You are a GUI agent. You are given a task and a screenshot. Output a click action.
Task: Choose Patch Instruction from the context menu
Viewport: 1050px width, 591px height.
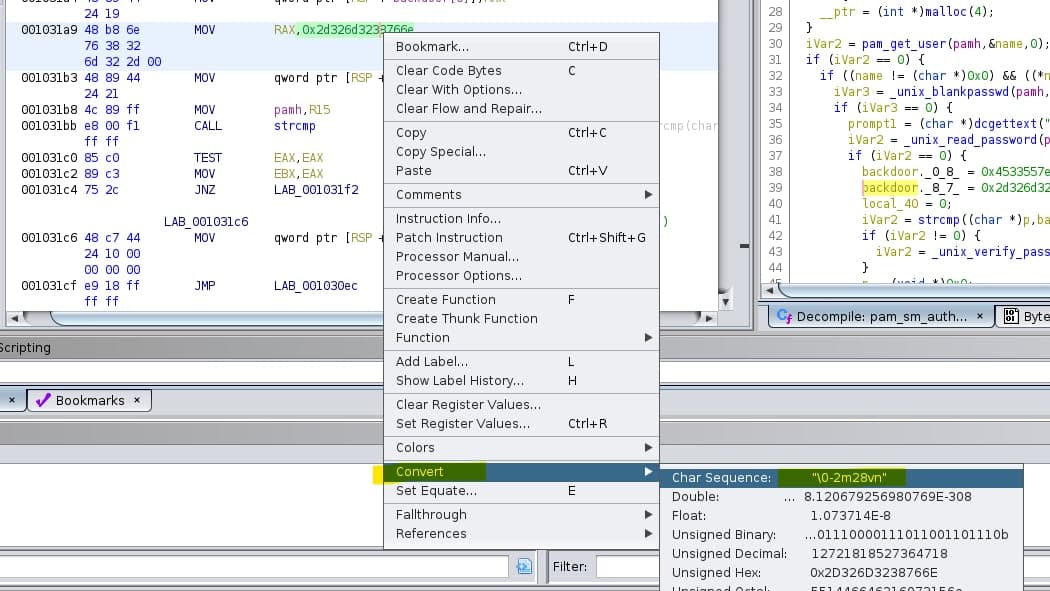click(449, 237)
